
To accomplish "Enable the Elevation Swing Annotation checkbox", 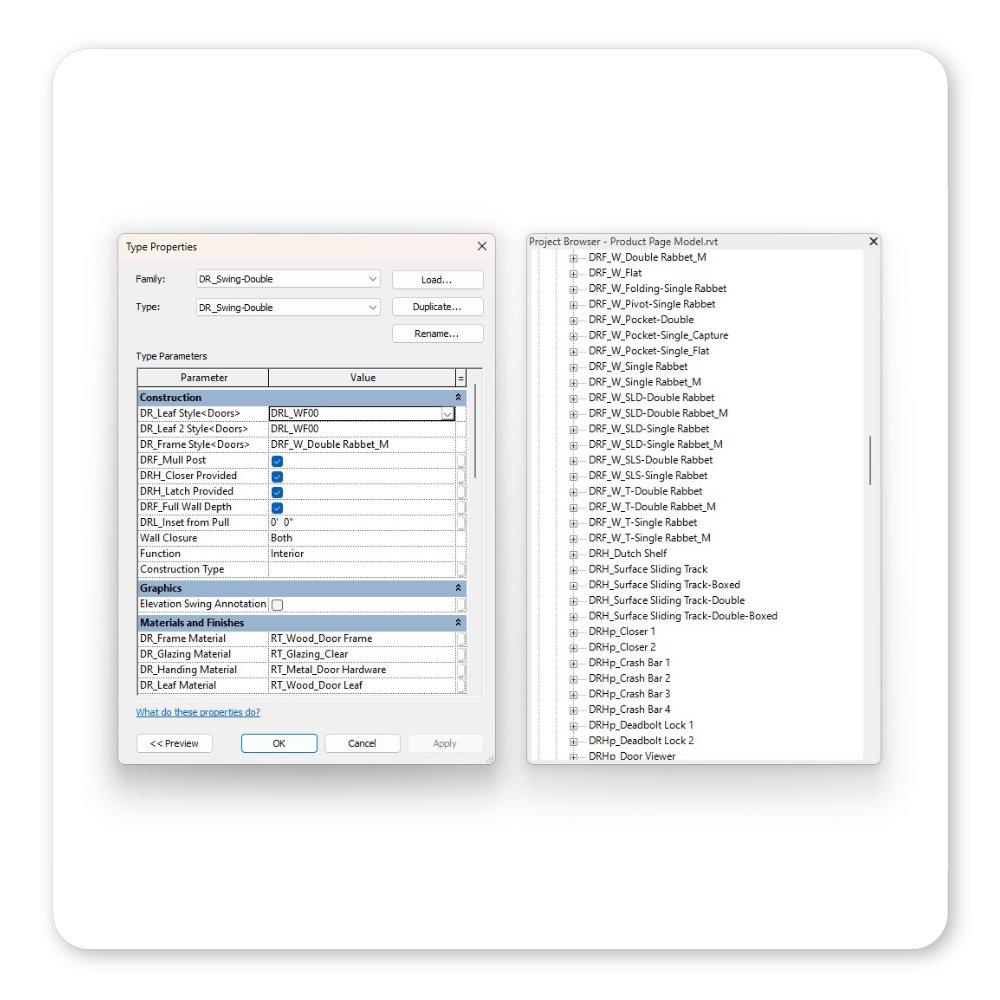I will pos(277,605).
